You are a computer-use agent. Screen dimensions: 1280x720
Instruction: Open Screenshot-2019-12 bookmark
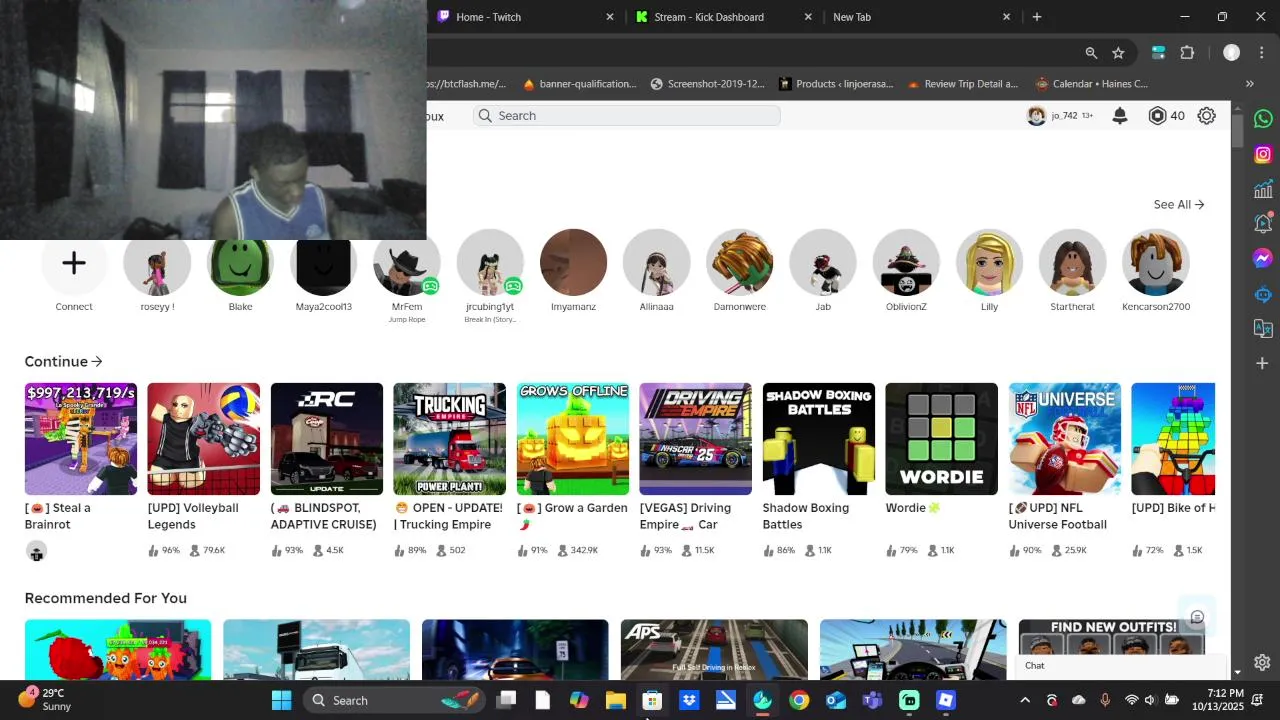pos(707,84)
